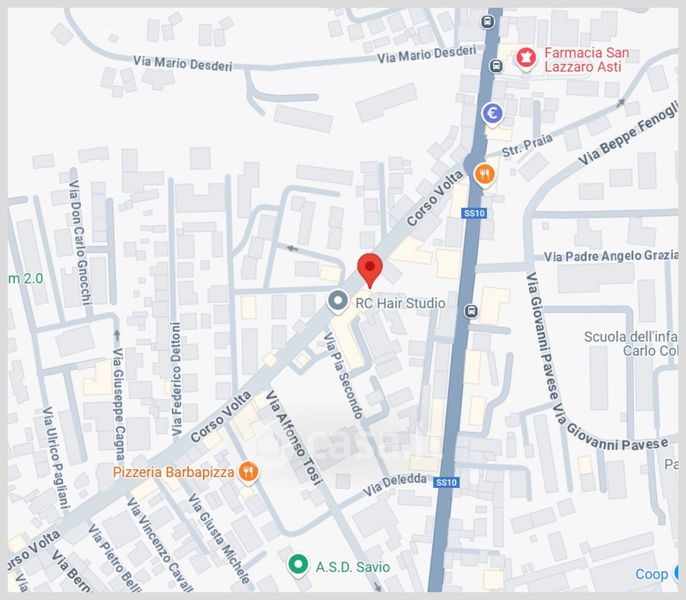Click the bus stop icon beside Farmacia

click(496, 66)
